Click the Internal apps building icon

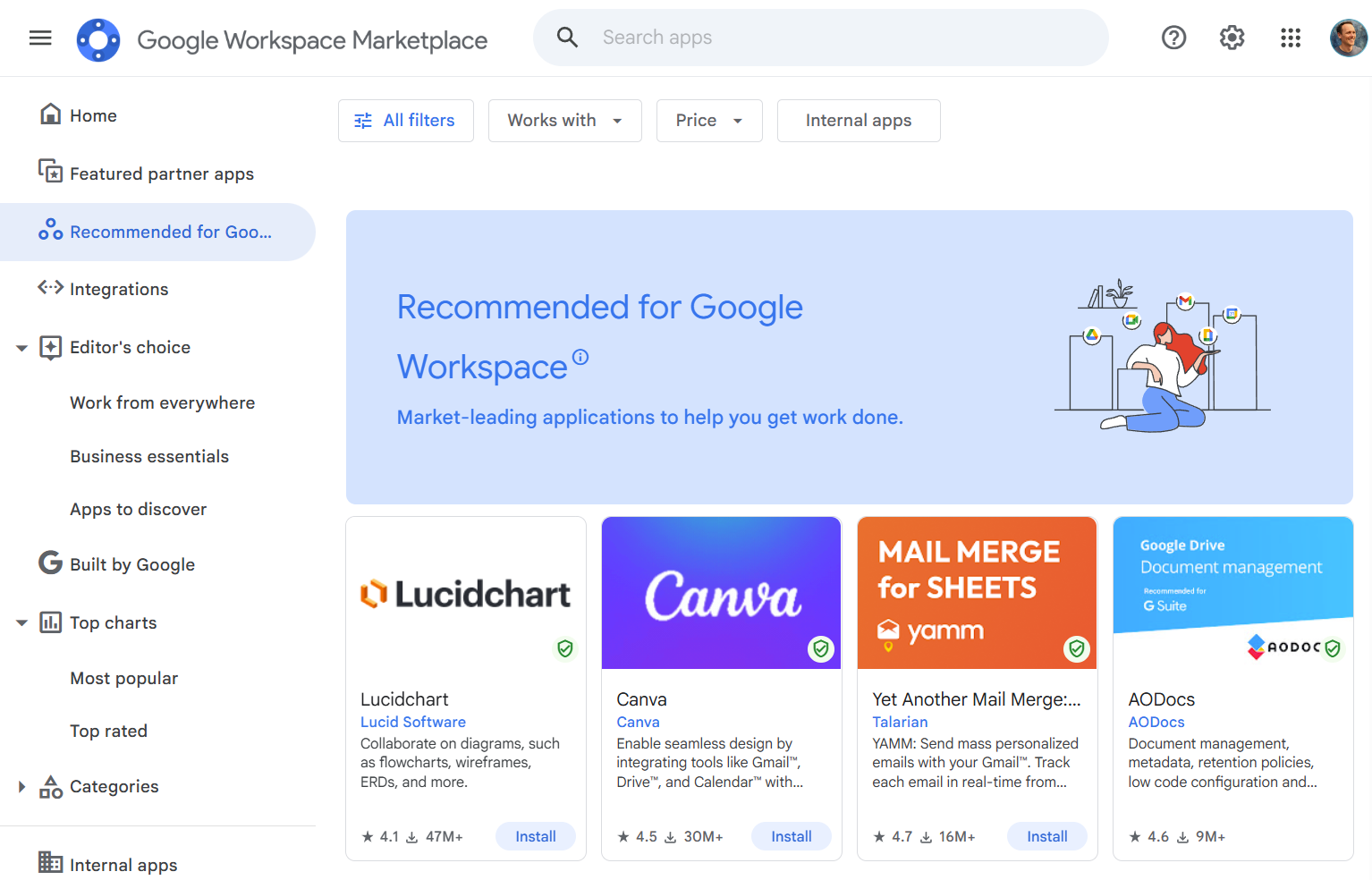pyautogui.click(x=51, y=862)
